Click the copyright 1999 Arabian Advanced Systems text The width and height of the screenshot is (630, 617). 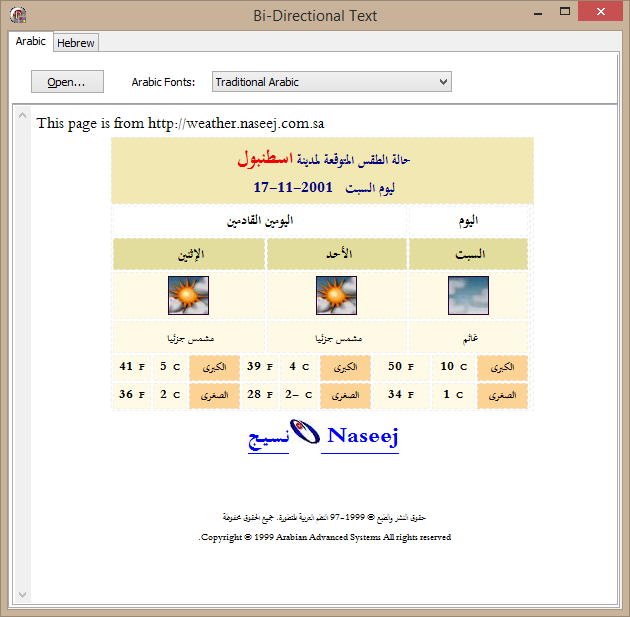(326, 537)
